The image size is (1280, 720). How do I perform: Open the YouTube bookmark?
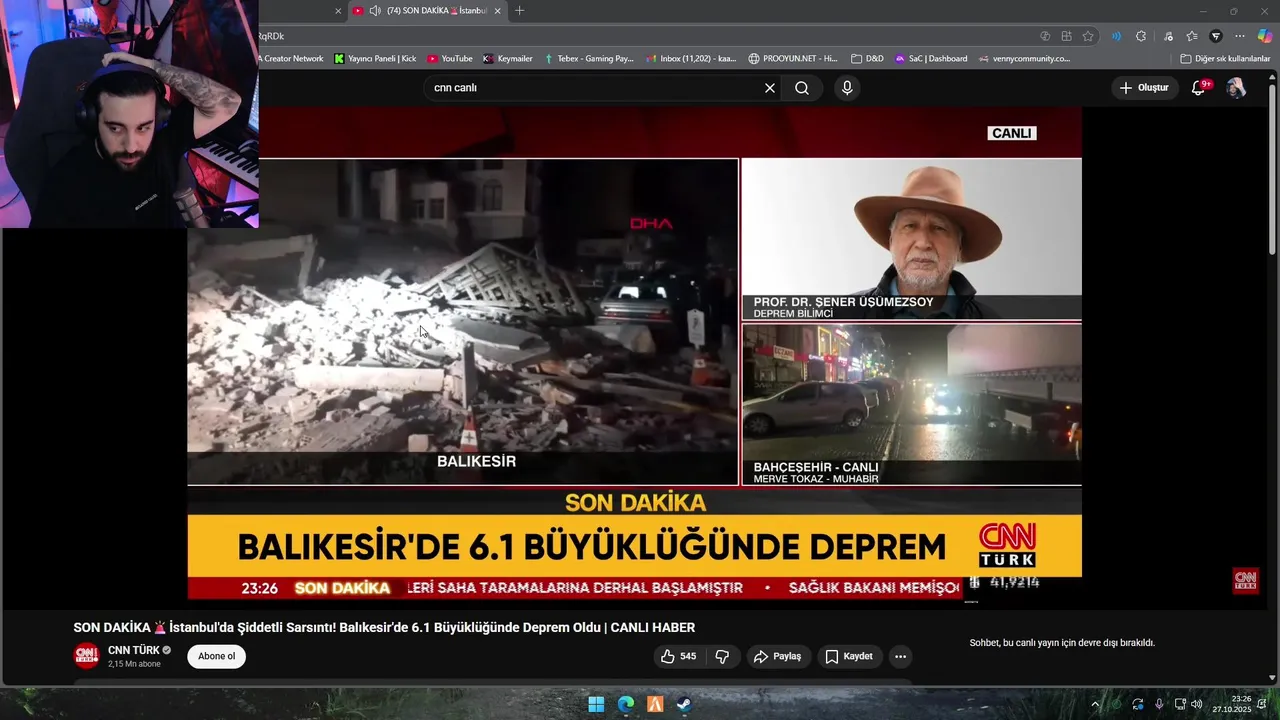[449, 59]
